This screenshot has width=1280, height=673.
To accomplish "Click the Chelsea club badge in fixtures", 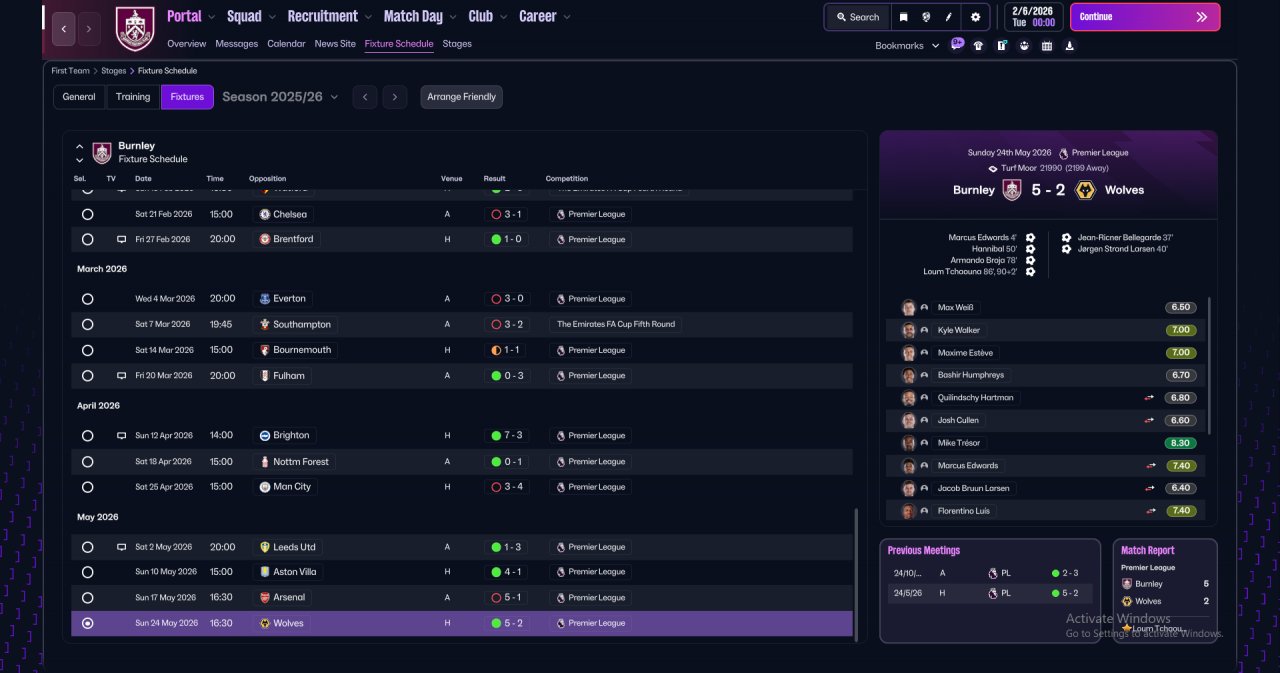I will click(x=264, y=214).
